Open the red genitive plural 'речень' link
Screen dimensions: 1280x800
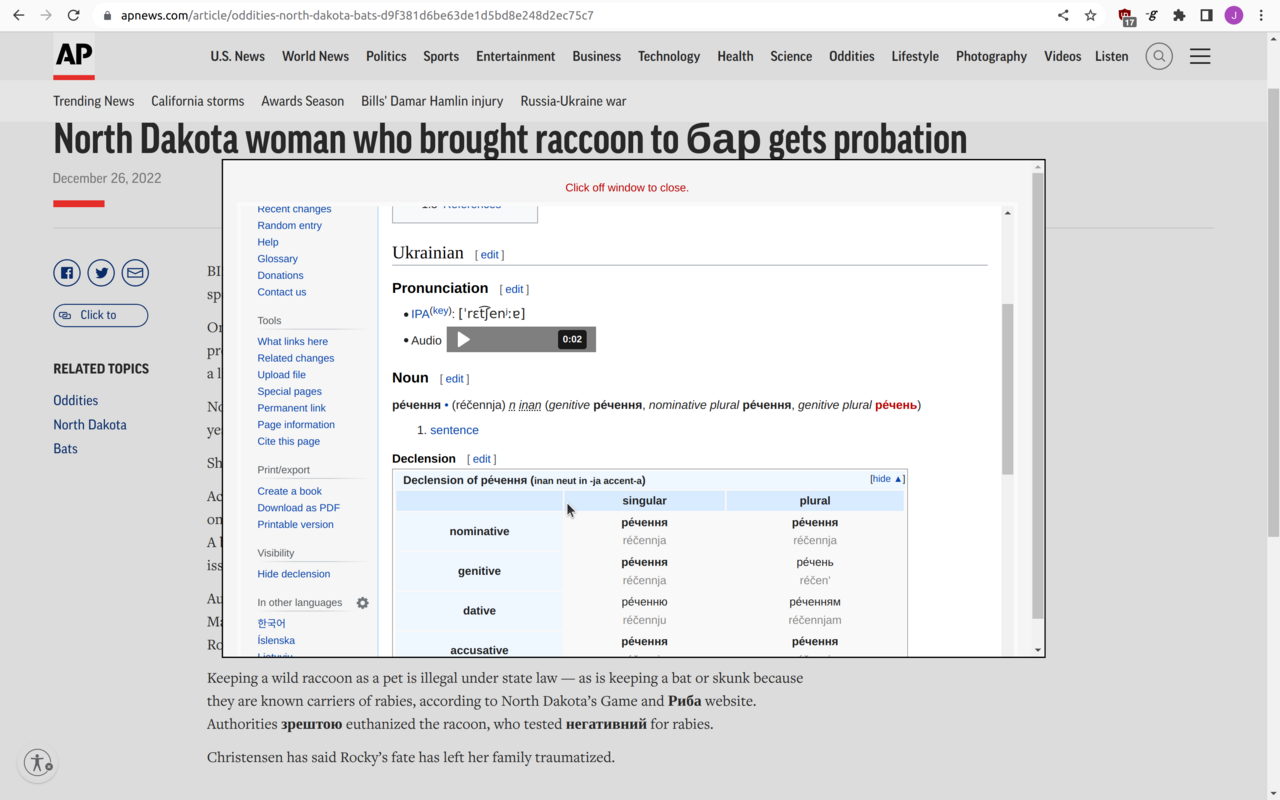(x=896, y=405)
